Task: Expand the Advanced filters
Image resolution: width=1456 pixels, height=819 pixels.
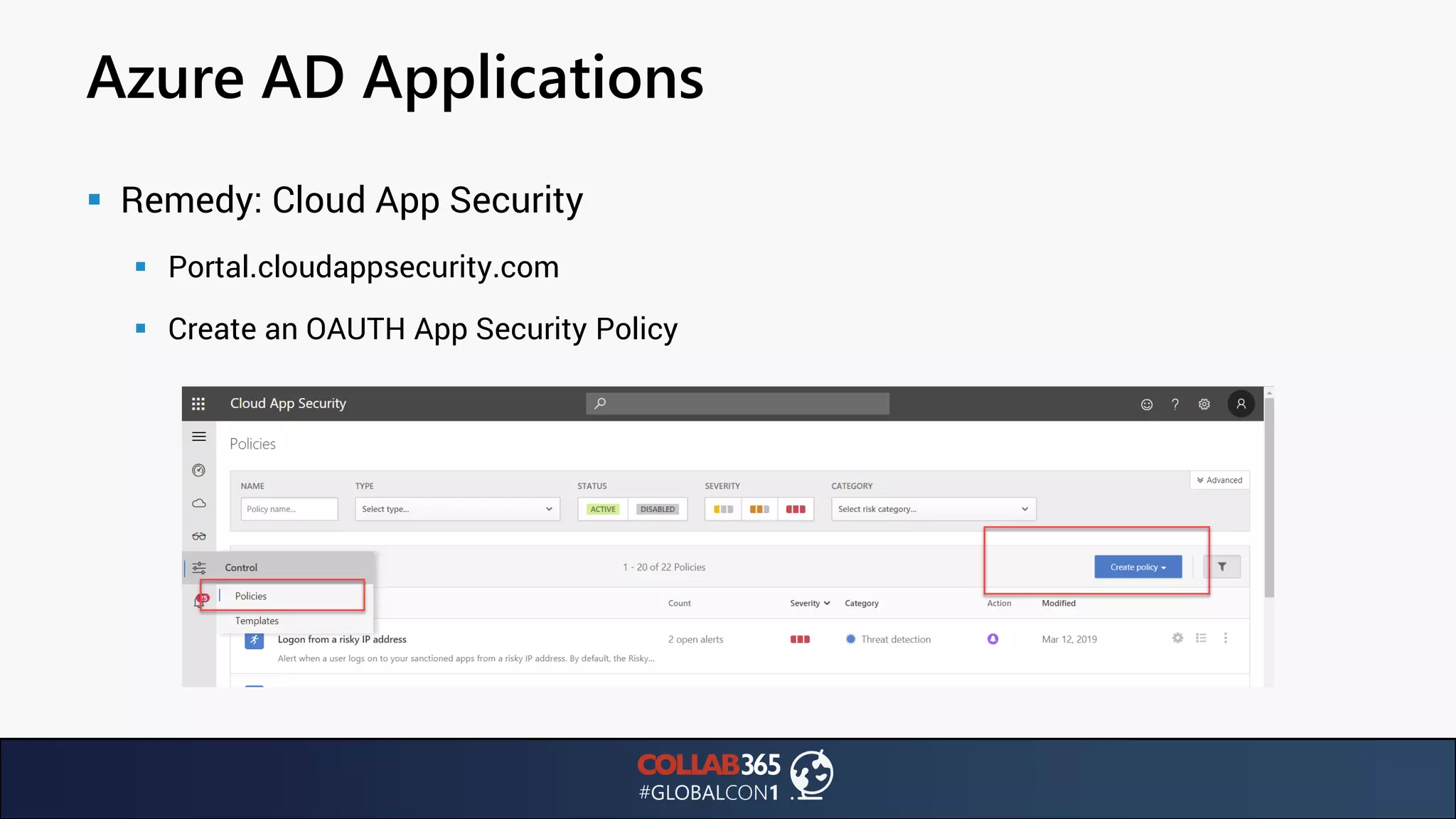Action: point(1219,480)
